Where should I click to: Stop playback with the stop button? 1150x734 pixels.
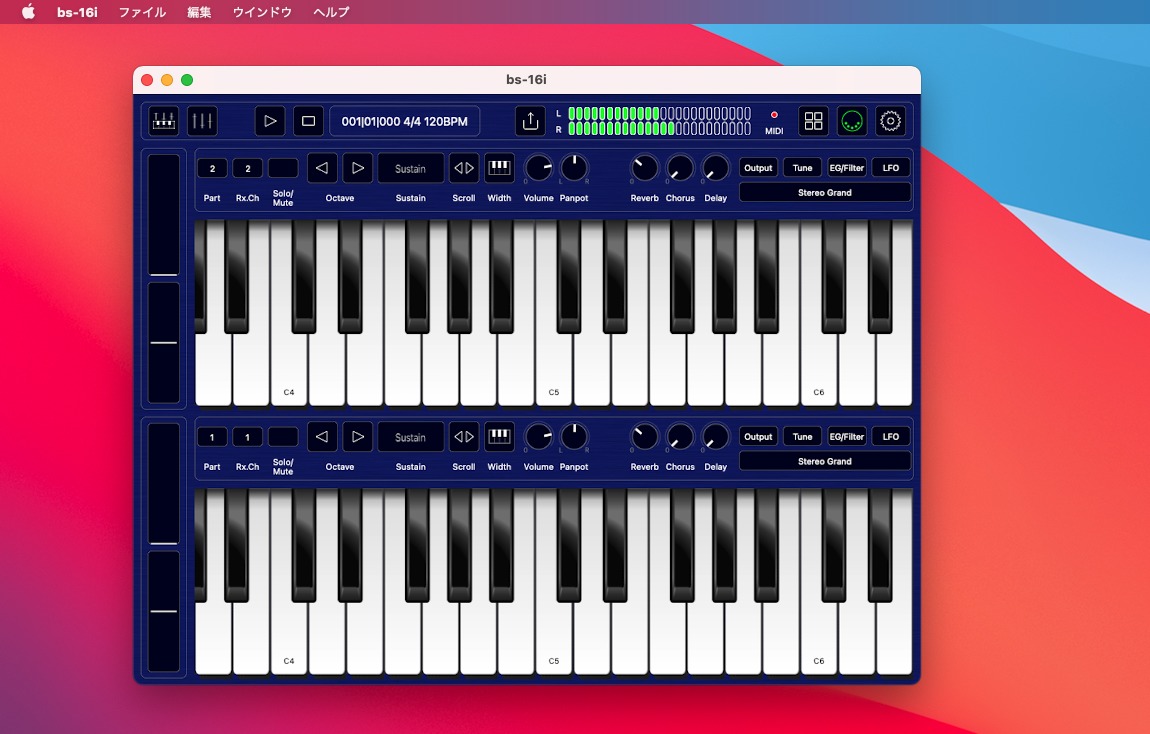click(x=308, y=121)
